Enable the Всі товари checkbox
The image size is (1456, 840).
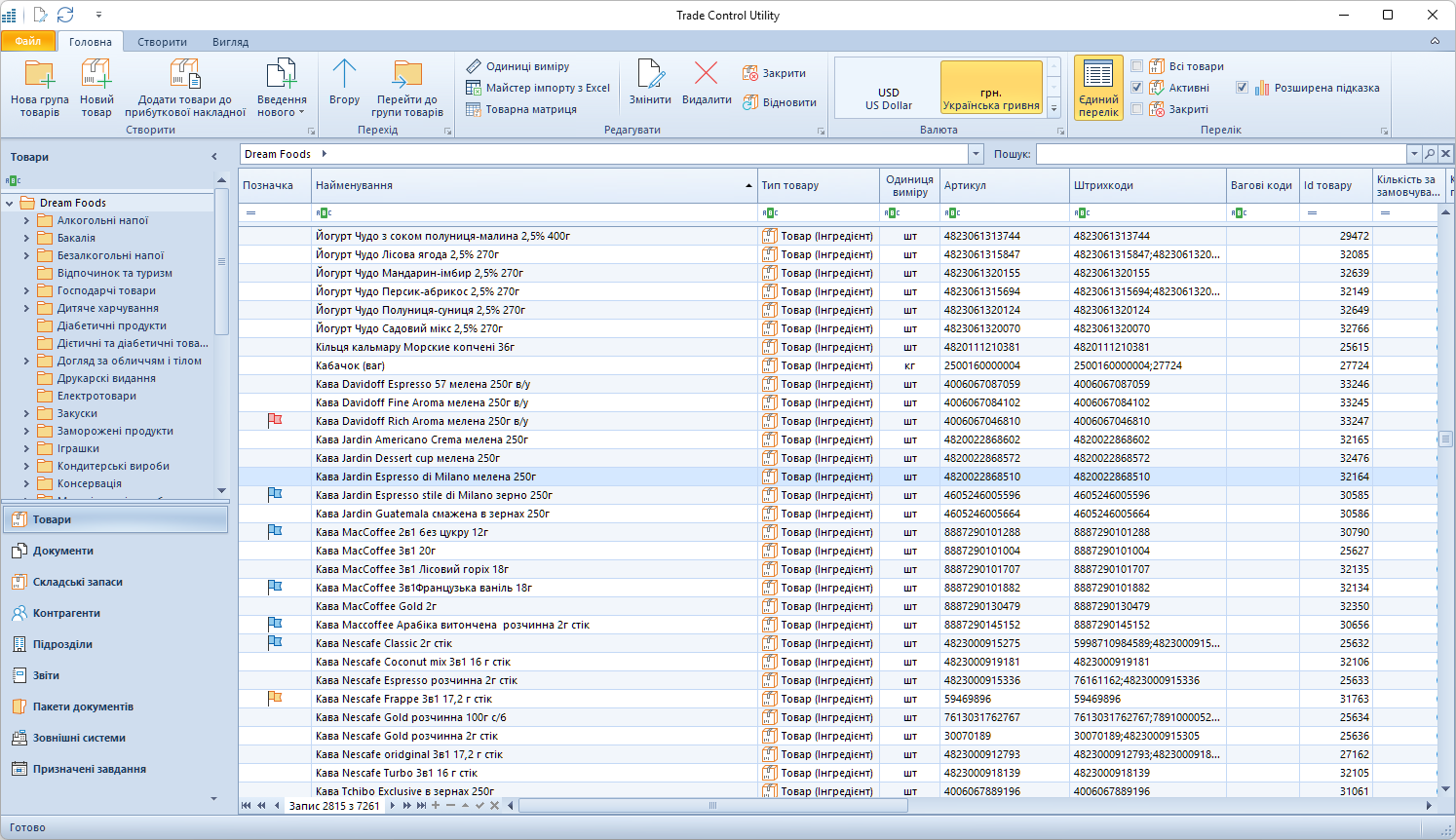click(1136, 66)
